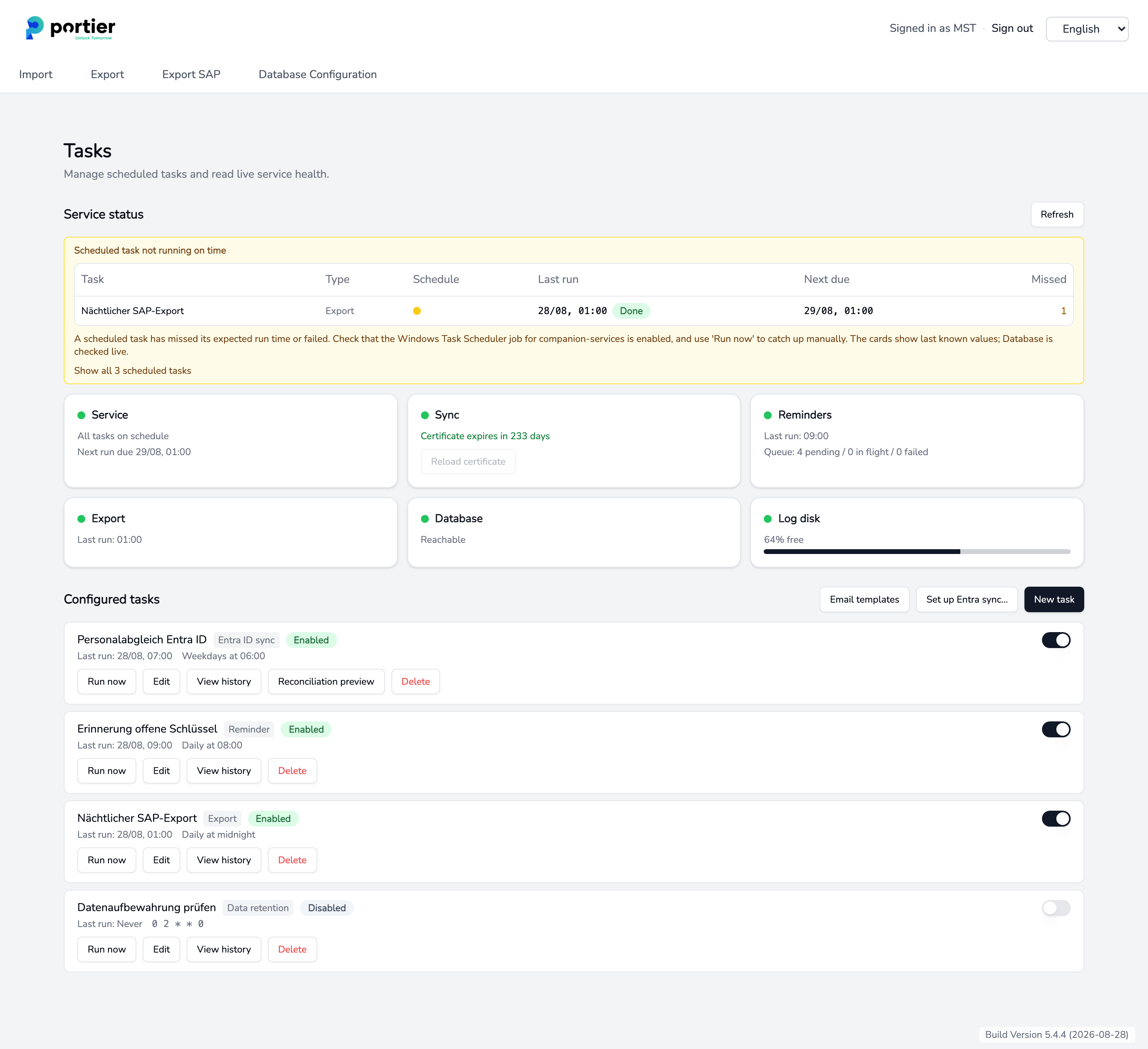Expand Show all 3 scheduled tasks
This screenshot has width=1148, height=1049.
coord(133,371)
